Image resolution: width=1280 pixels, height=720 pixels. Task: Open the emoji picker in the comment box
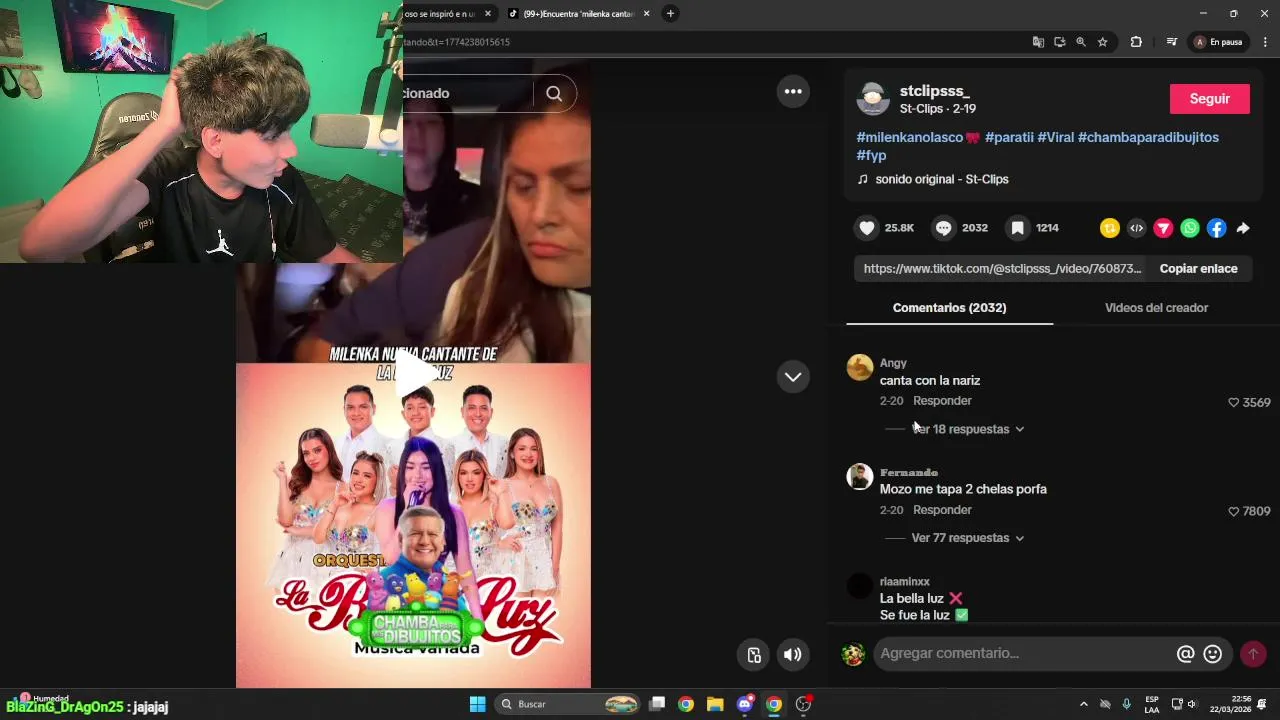coord(1213,654)
